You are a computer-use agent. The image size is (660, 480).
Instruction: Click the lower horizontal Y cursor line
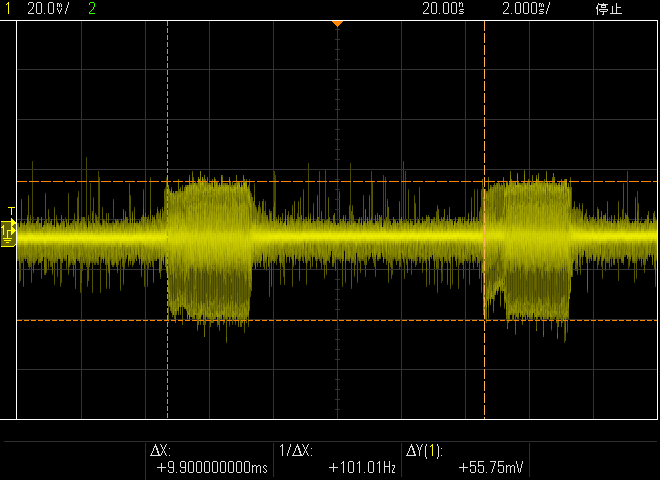(x=337, y=320)
